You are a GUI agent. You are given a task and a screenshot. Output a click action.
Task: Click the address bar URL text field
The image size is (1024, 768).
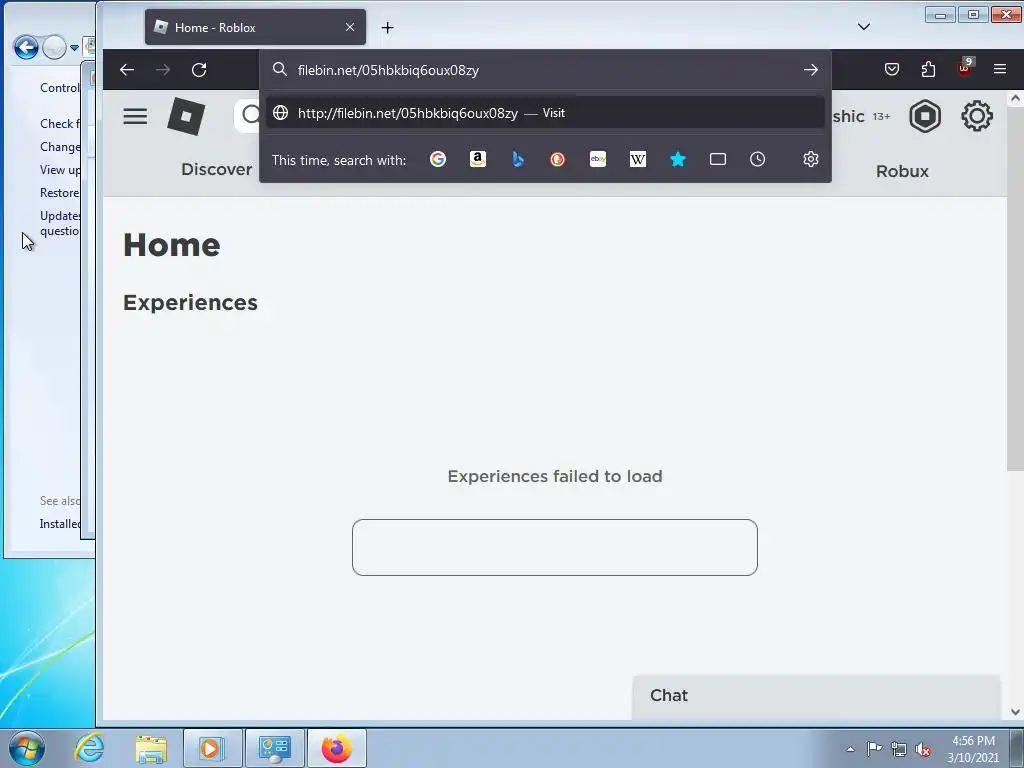coord(545,70)
